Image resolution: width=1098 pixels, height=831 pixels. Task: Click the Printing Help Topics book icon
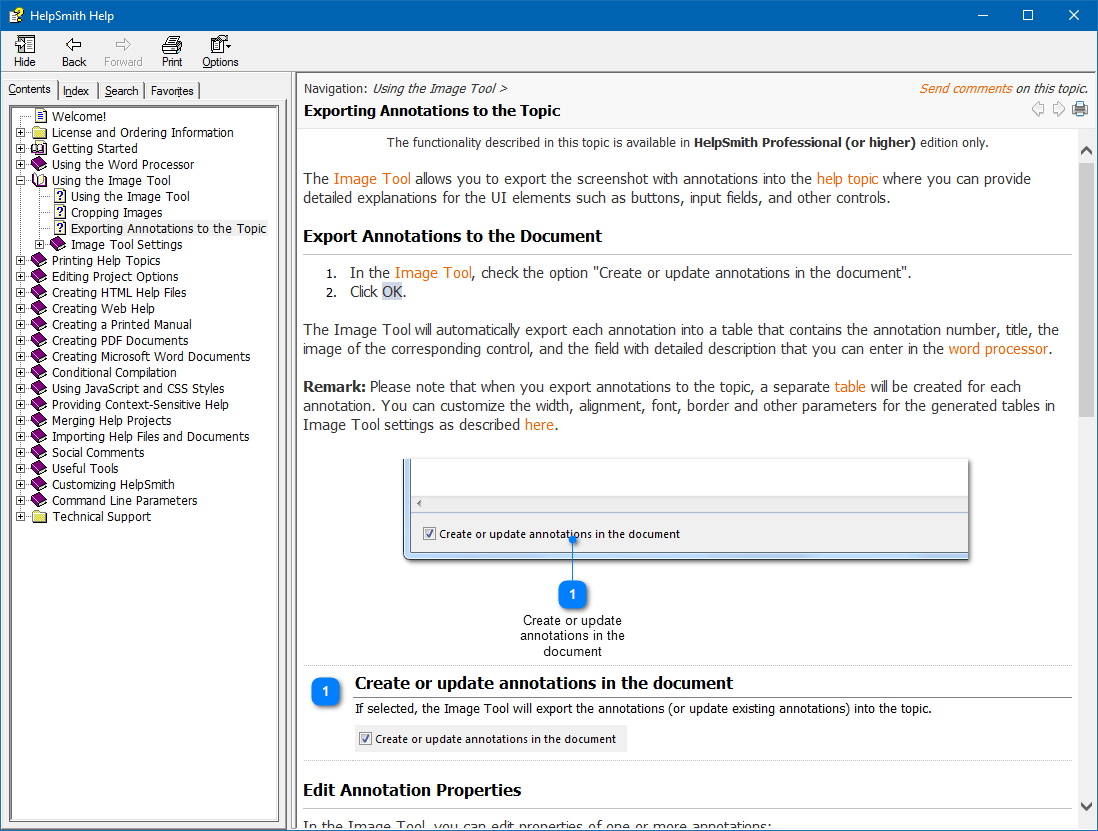pos(40,260)
